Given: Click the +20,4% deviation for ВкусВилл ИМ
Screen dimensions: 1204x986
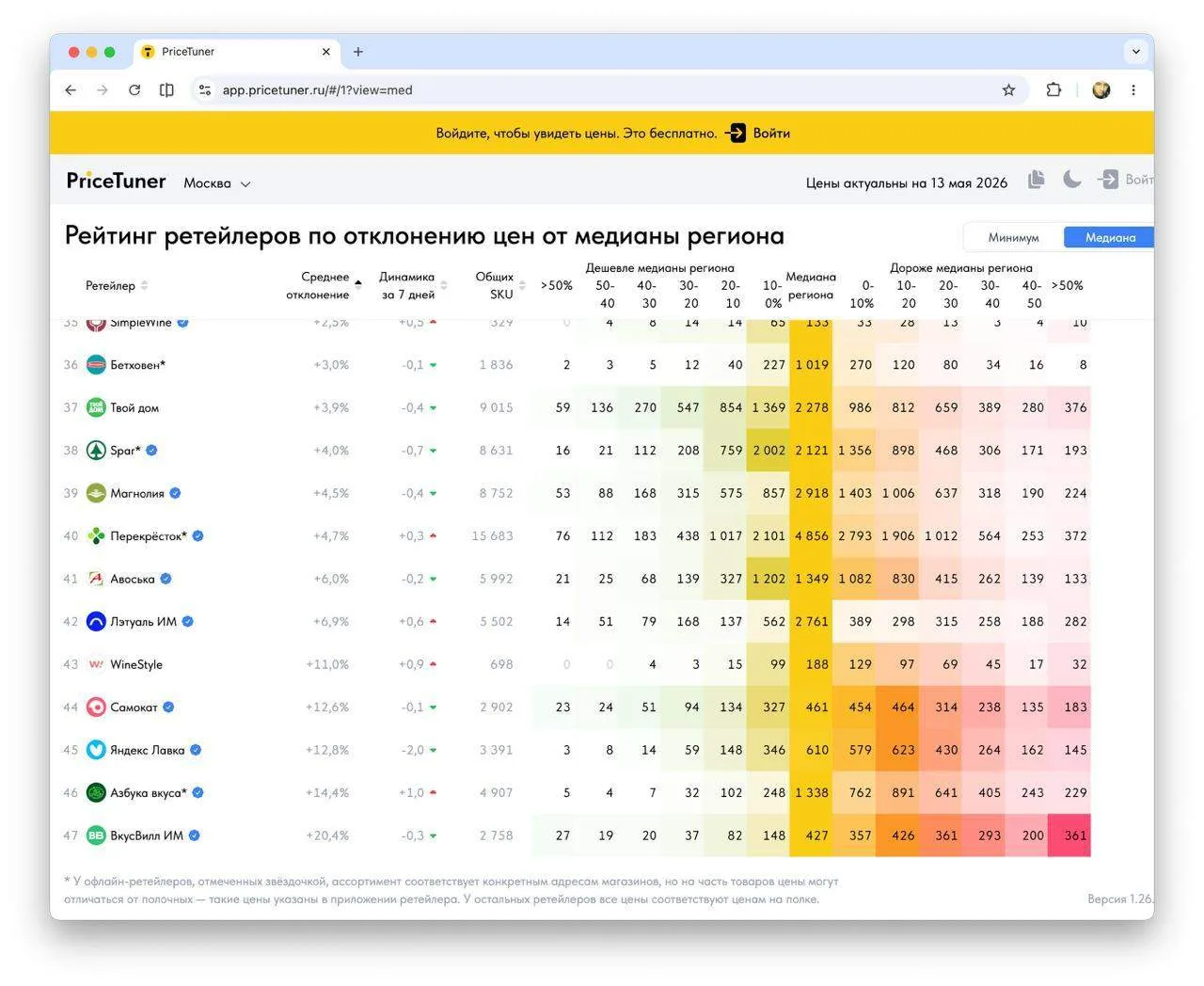Looking at the screenshot, I should point(327,835).
